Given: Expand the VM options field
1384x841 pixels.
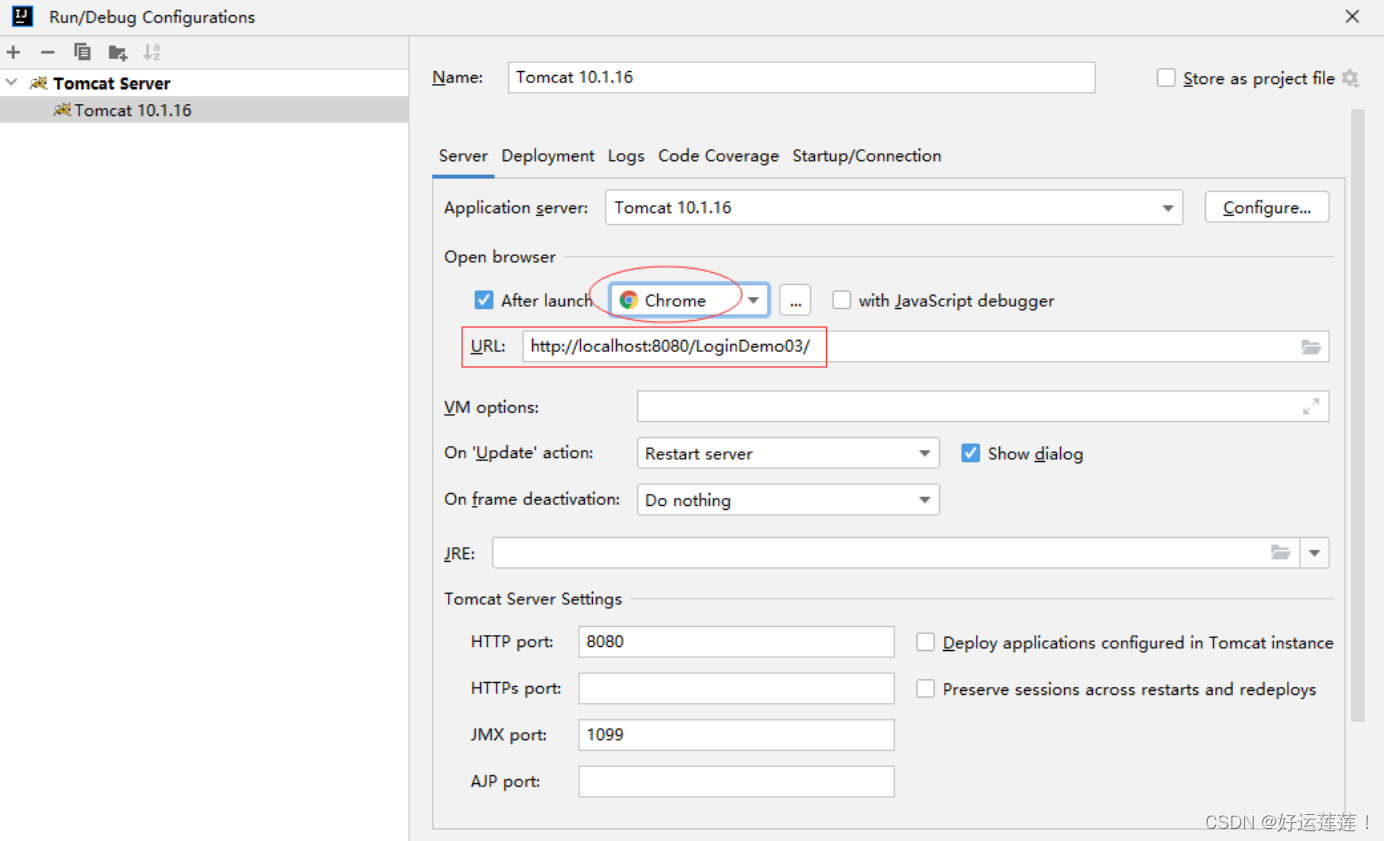Looking at the screenshot, I should [1311, 407].
